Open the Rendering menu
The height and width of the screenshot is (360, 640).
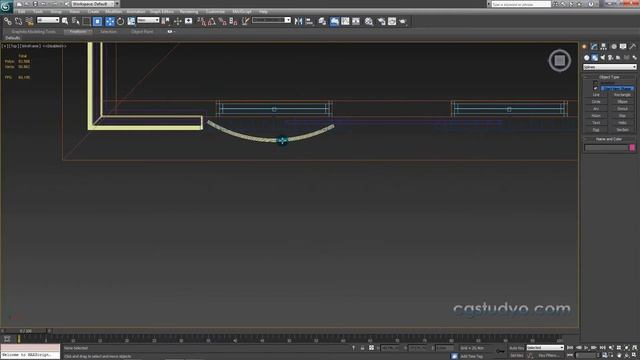point(189,12)
